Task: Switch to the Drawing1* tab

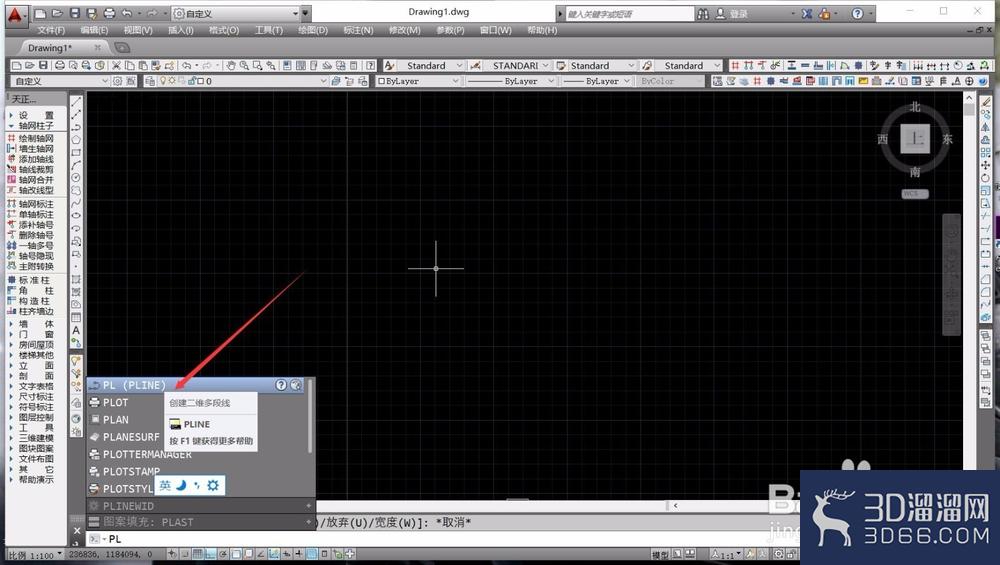Action: tap(50, 48)
